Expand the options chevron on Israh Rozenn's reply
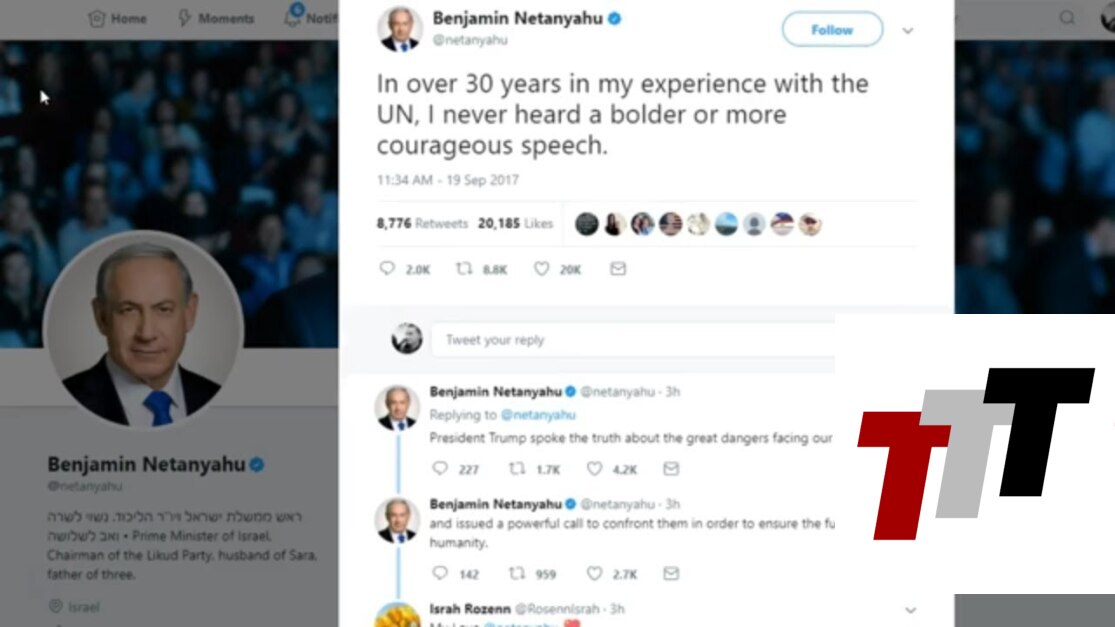Image resolution: width=1115 pixels, height=627 pixels. pyautogui.click(x=911, y=610)
